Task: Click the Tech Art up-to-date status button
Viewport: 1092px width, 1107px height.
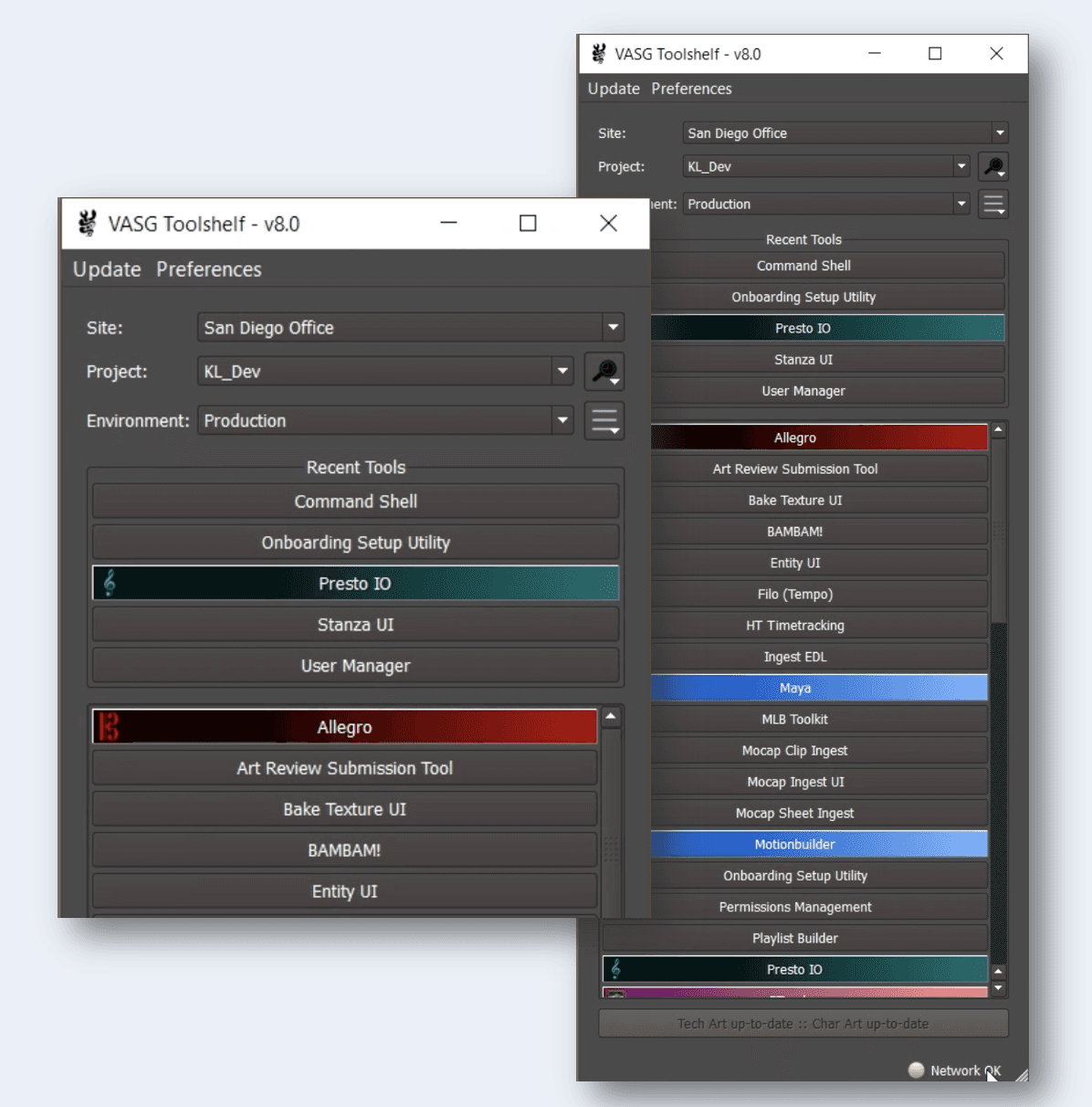Action: click(x=803, y=1024)
